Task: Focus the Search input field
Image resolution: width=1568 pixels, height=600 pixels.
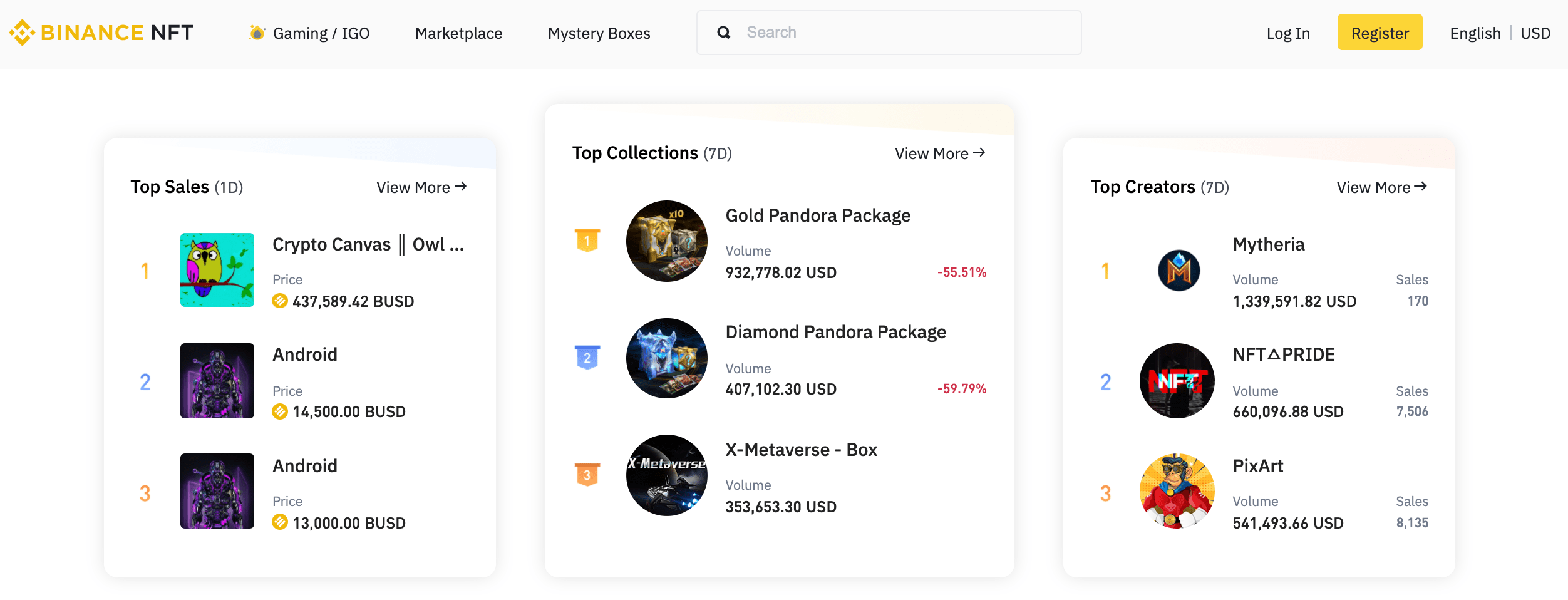Action: [889, 33]
